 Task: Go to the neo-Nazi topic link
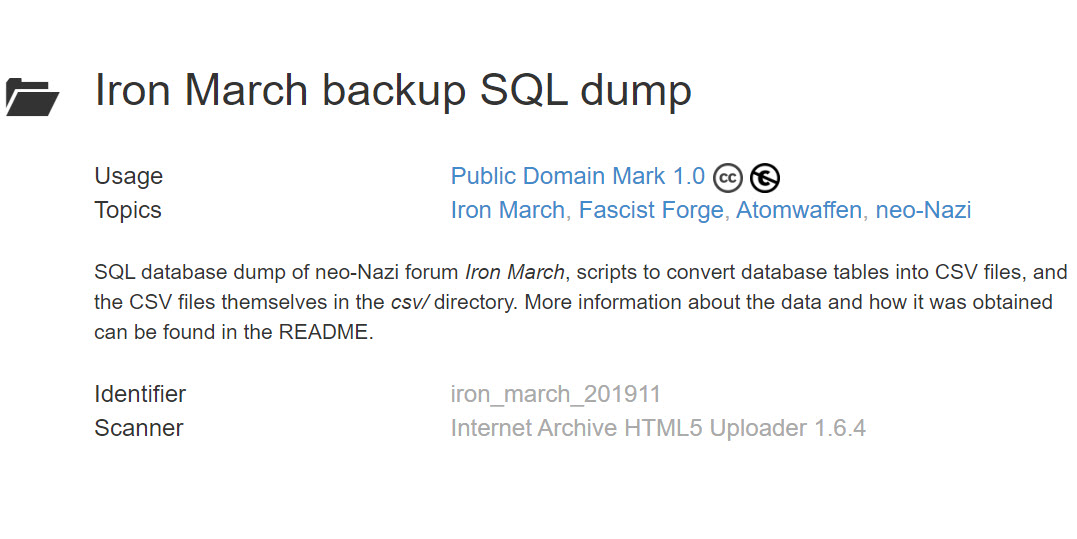point(923,210)
